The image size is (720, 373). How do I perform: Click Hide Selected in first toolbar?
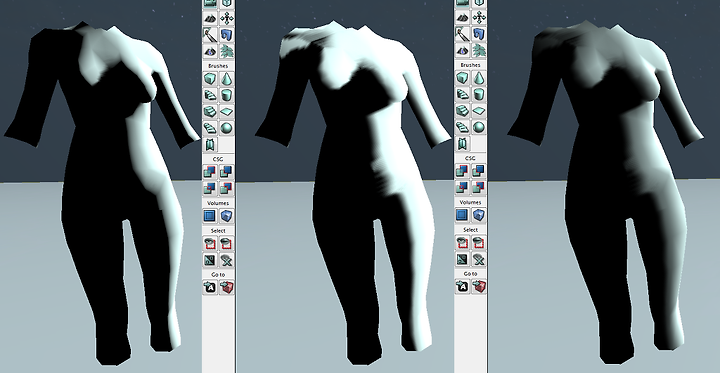[227, 243]
